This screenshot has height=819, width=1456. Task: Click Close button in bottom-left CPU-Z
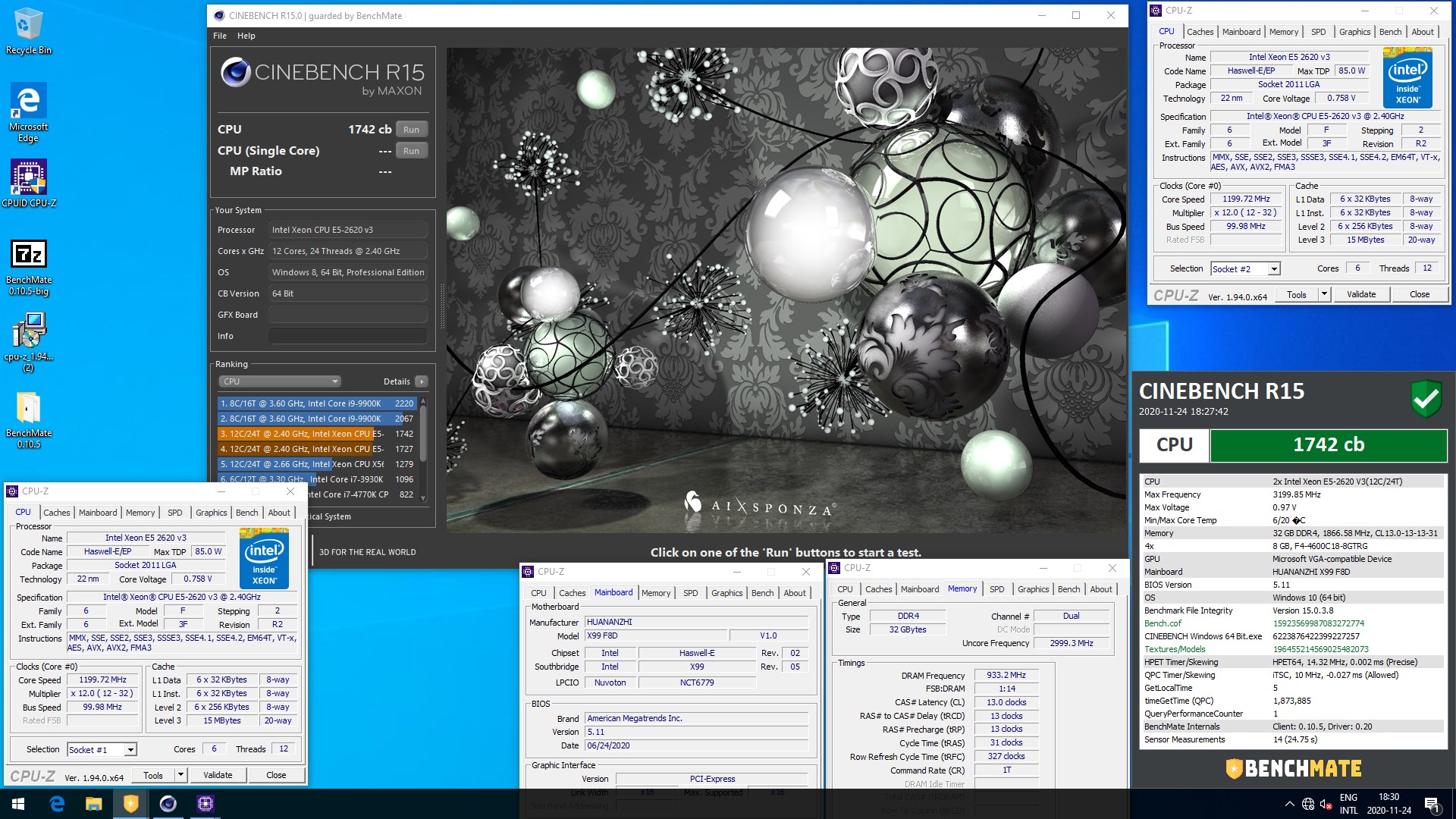tap(276, 775)
